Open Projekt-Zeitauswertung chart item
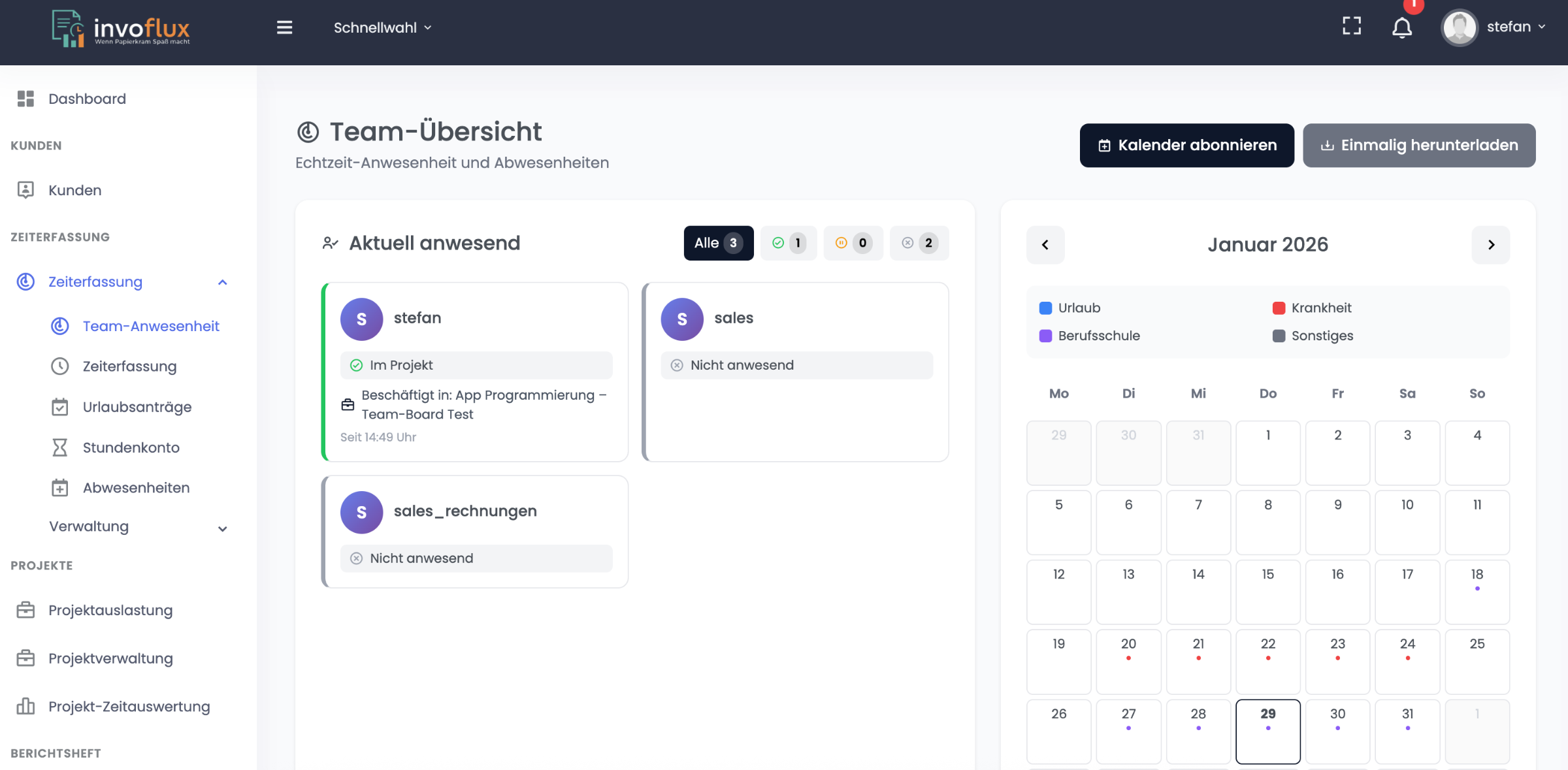 129,707
